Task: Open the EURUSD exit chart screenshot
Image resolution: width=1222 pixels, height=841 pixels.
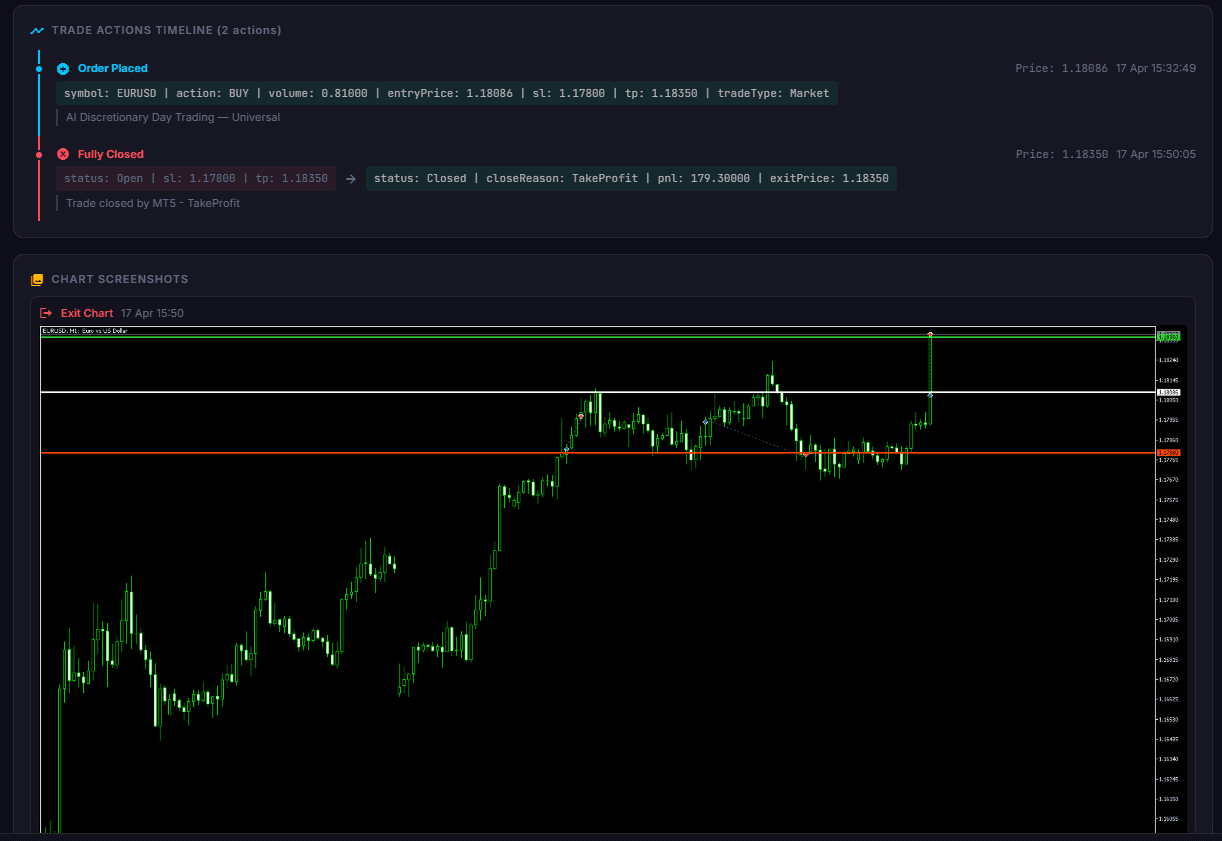Action: (612, 578)
